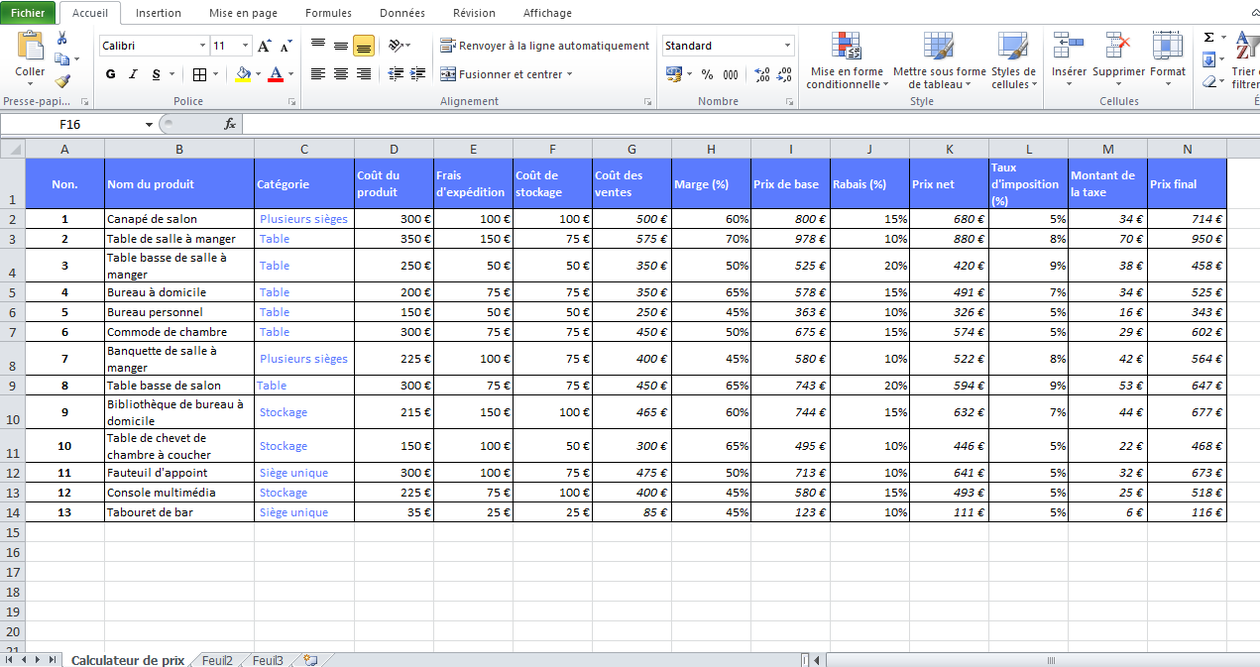This screenshot has height=667, width=1260.
Task: Click the text orientation icon
Action: point(396,45)
